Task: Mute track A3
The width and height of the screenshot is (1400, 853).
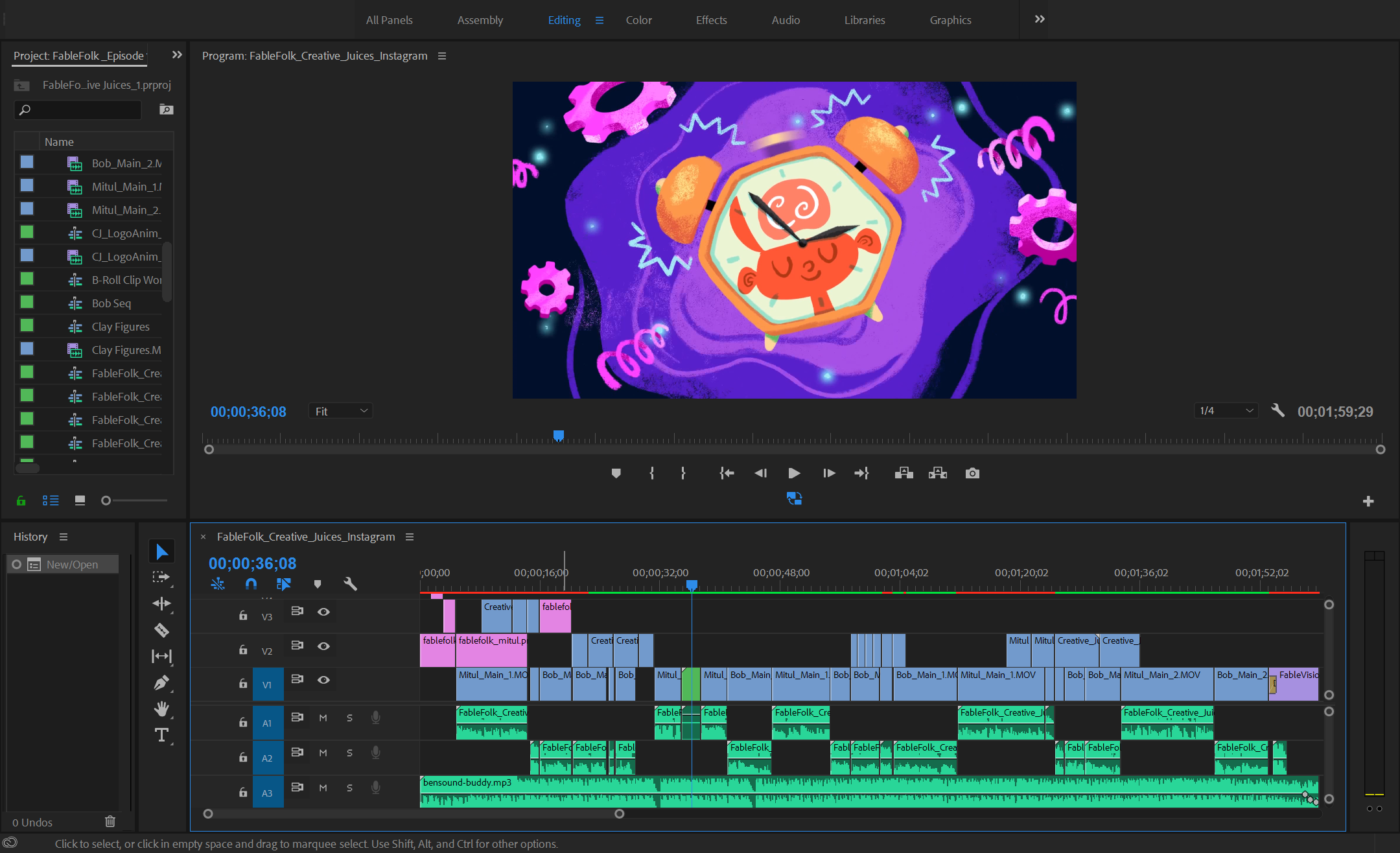Action: pyautogui.click(x=323, y=788)
